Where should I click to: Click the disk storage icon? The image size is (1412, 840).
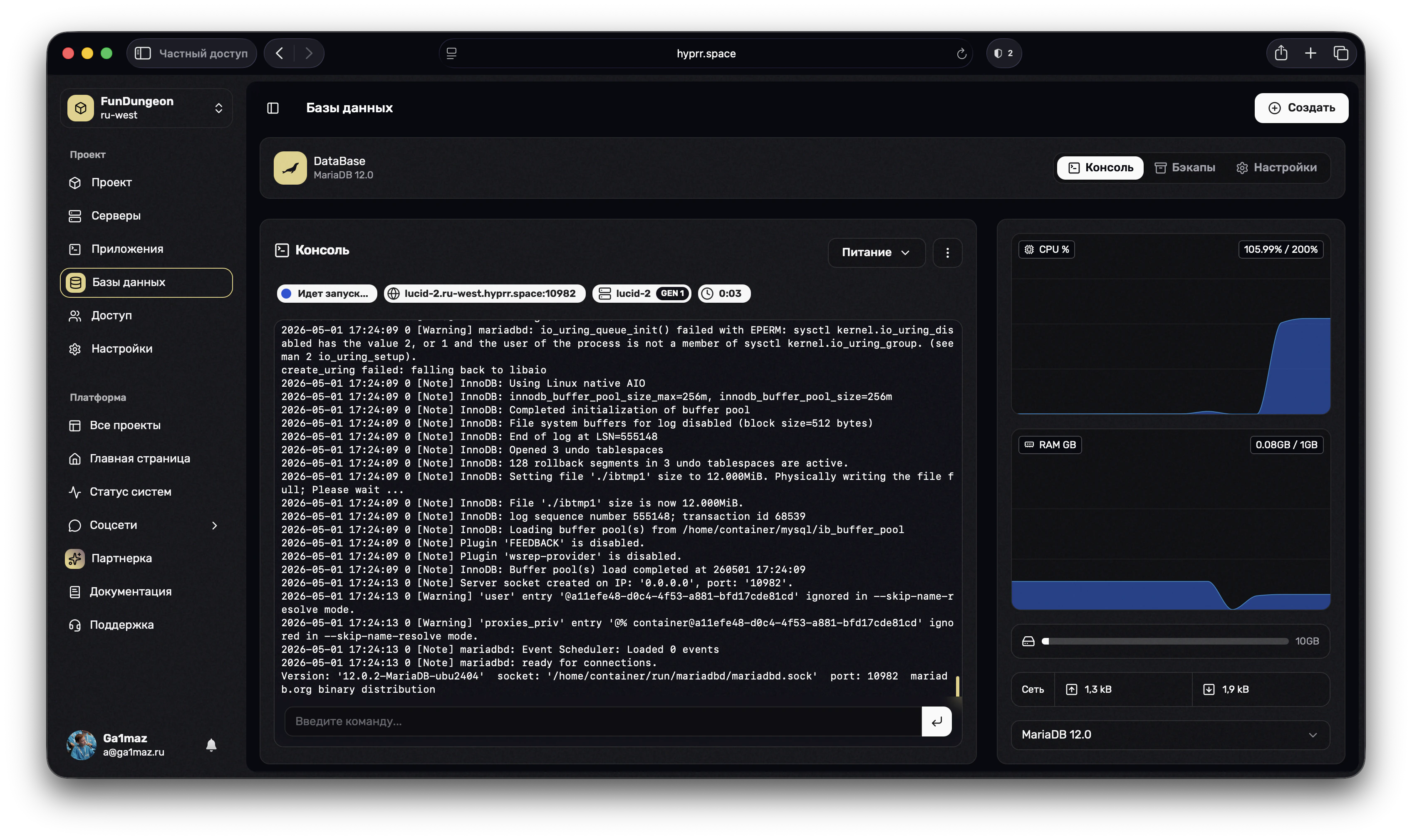pyautogui.click(x=1028, y=641)
